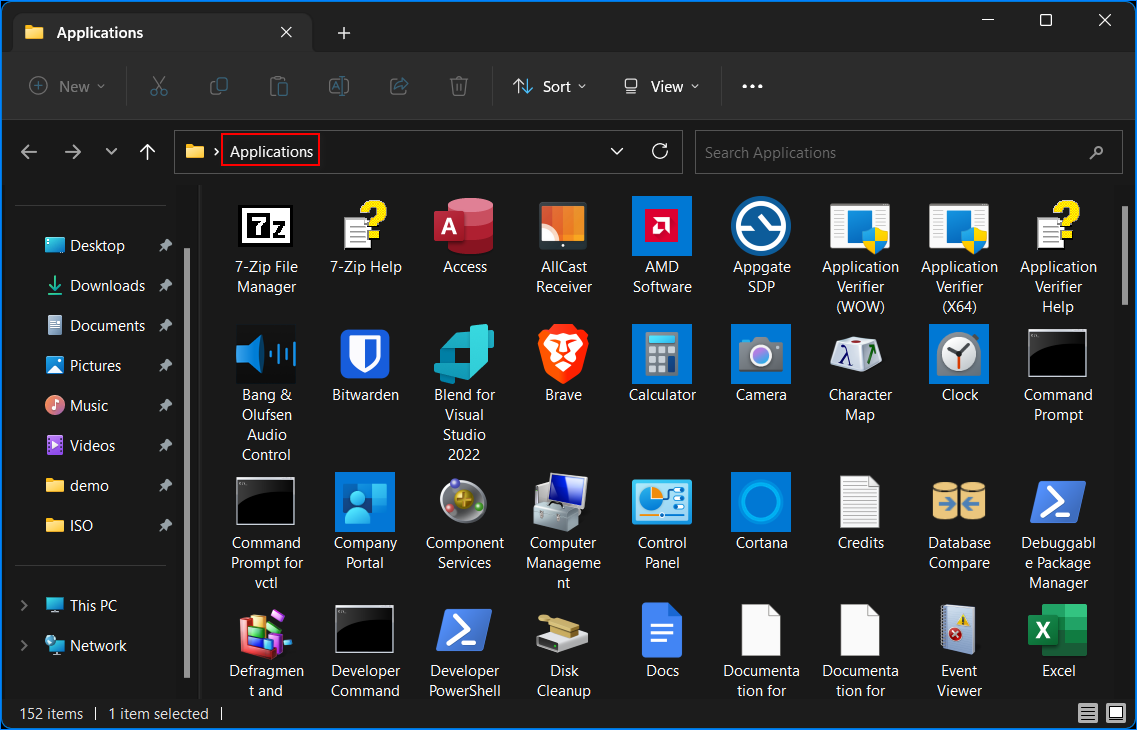
Task: Open the View layout dropdown
Action: coord(661,86)
